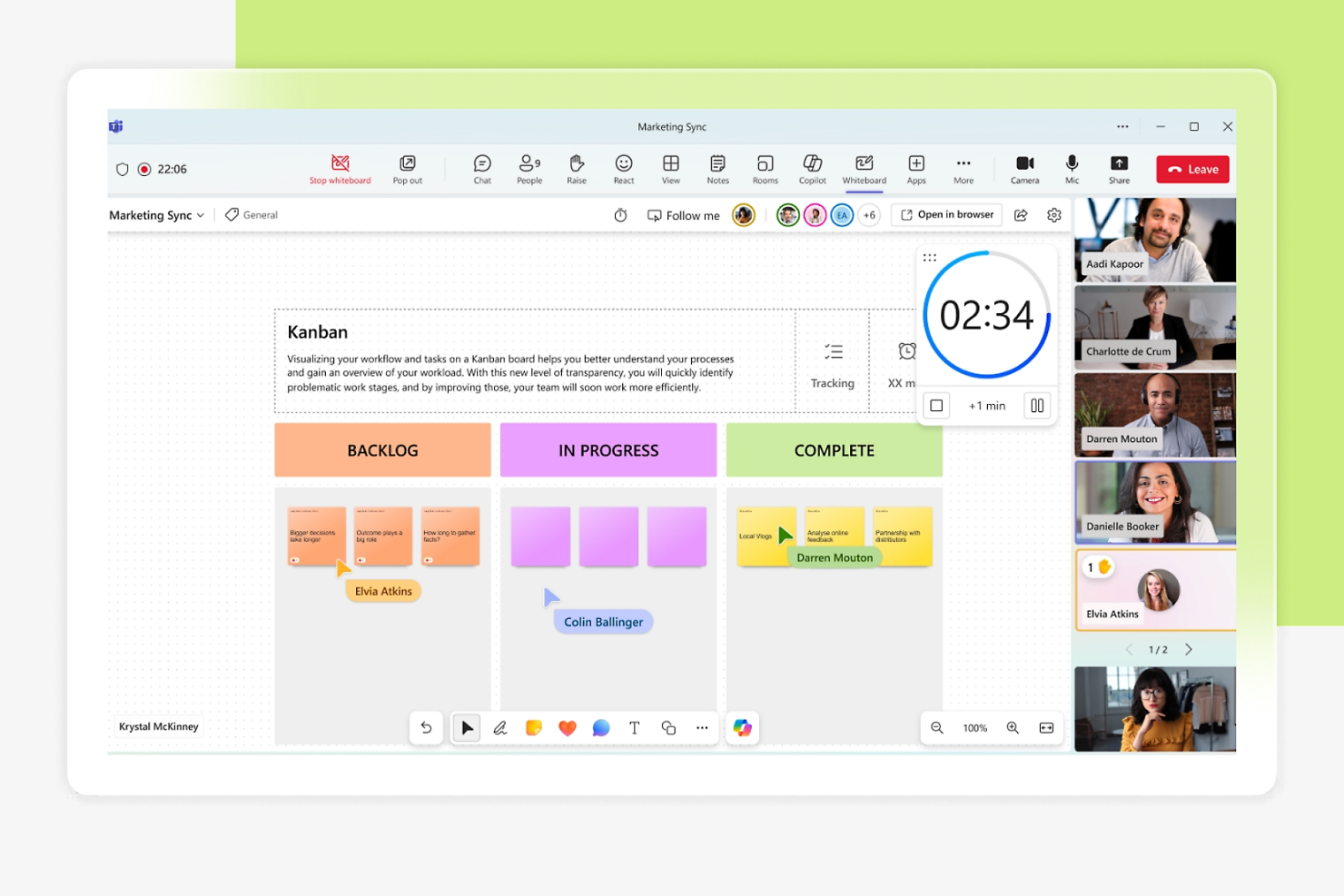Toggle the timer using the stopwatch icon
Viewport: 1344px width, 896px height.
point(621,215)
